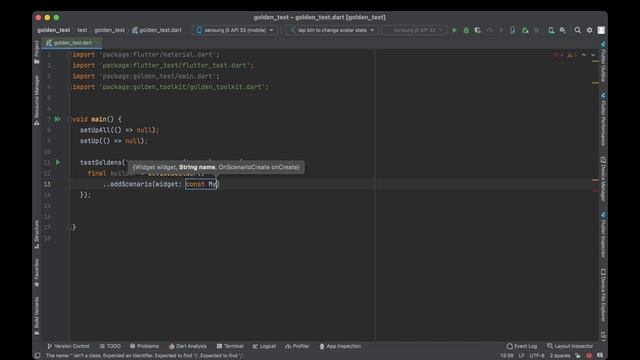Open the TODO tool tab
Screen dimensions: 640x360
(110, 346)
